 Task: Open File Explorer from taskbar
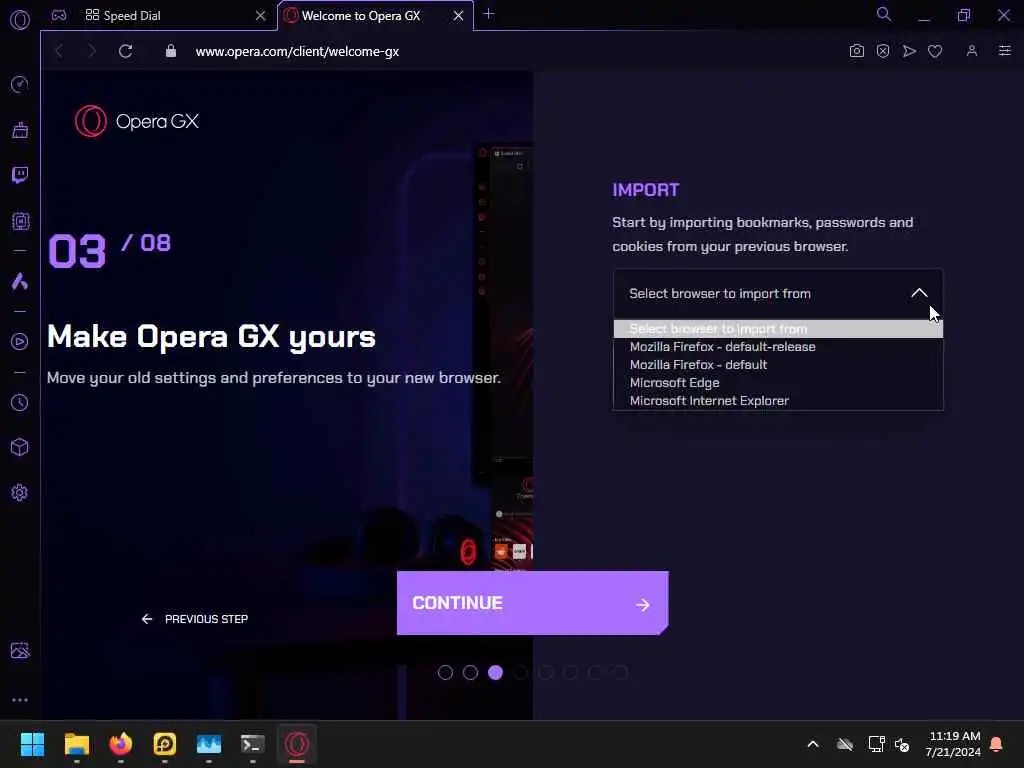click(x=76, y=744)
